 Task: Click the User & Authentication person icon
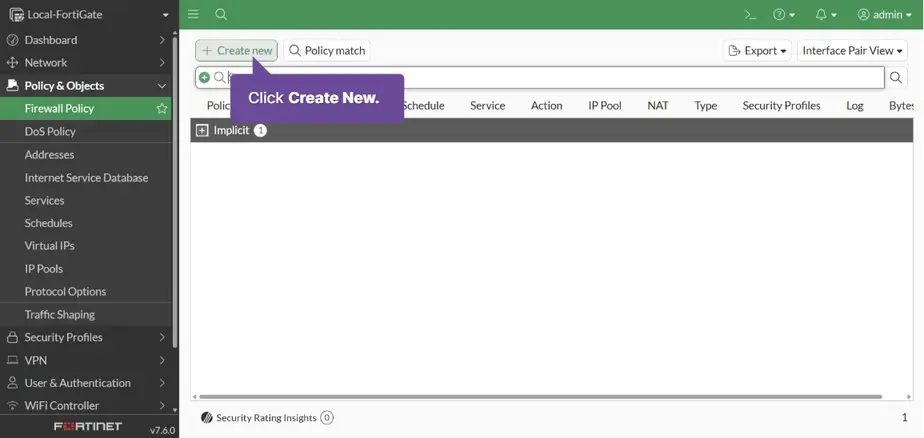point(12,383)
